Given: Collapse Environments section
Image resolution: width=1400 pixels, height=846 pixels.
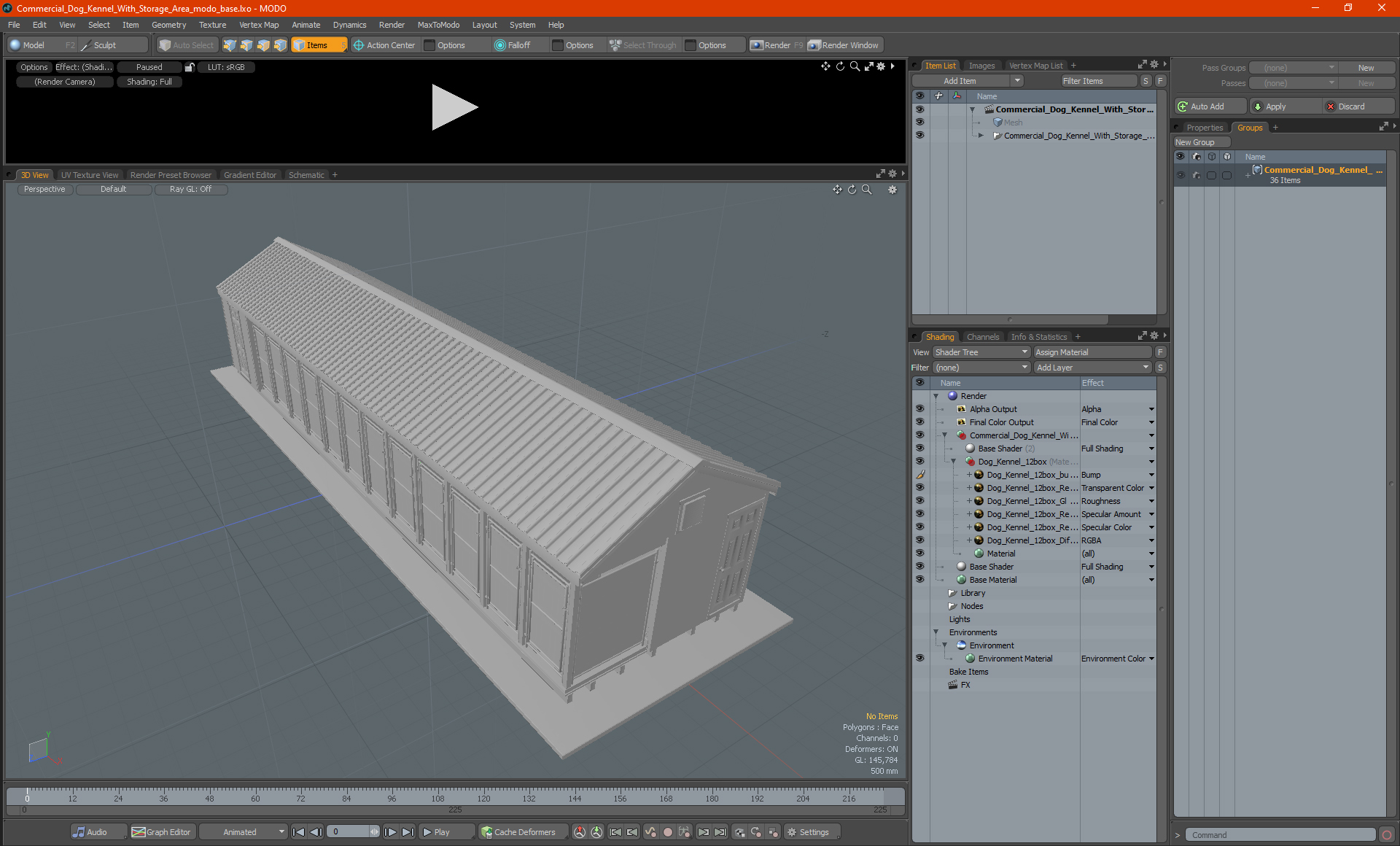Looking at the screenshot, I should 936,632.
